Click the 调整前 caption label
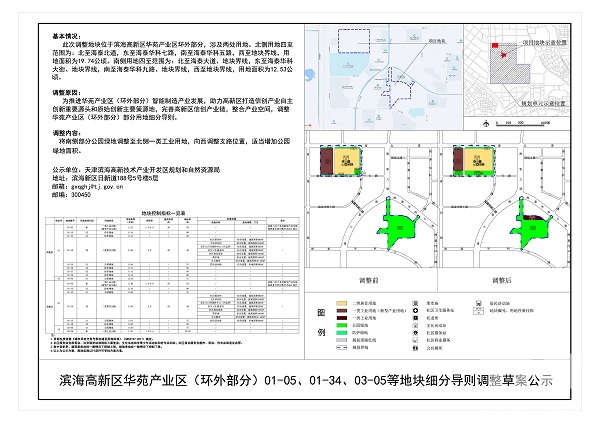The image size is (600, 423). click(368, 280)
